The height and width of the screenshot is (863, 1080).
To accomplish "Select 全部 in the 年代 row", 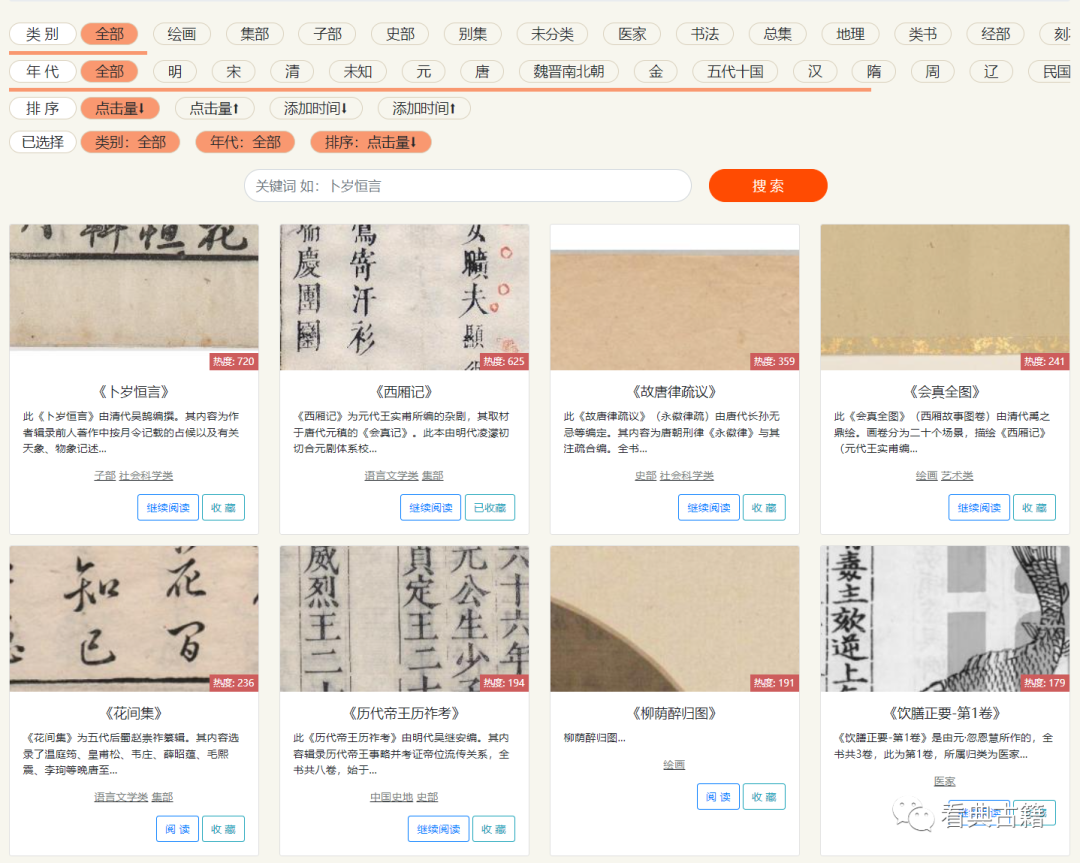I will pos(111,71).
